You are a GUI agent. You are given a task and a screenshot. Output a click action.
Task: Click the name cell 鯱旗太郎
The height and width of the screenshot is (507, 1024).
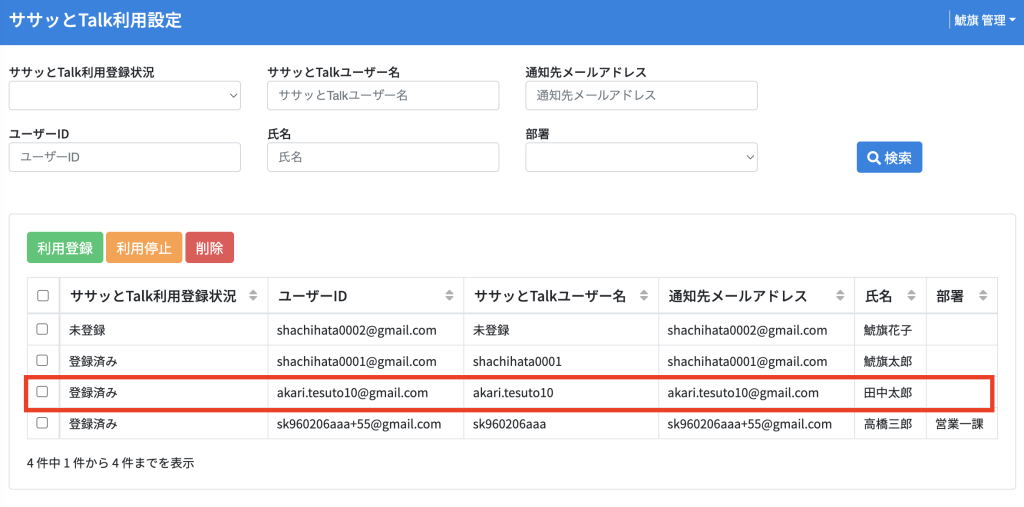(x=888, y=361)
